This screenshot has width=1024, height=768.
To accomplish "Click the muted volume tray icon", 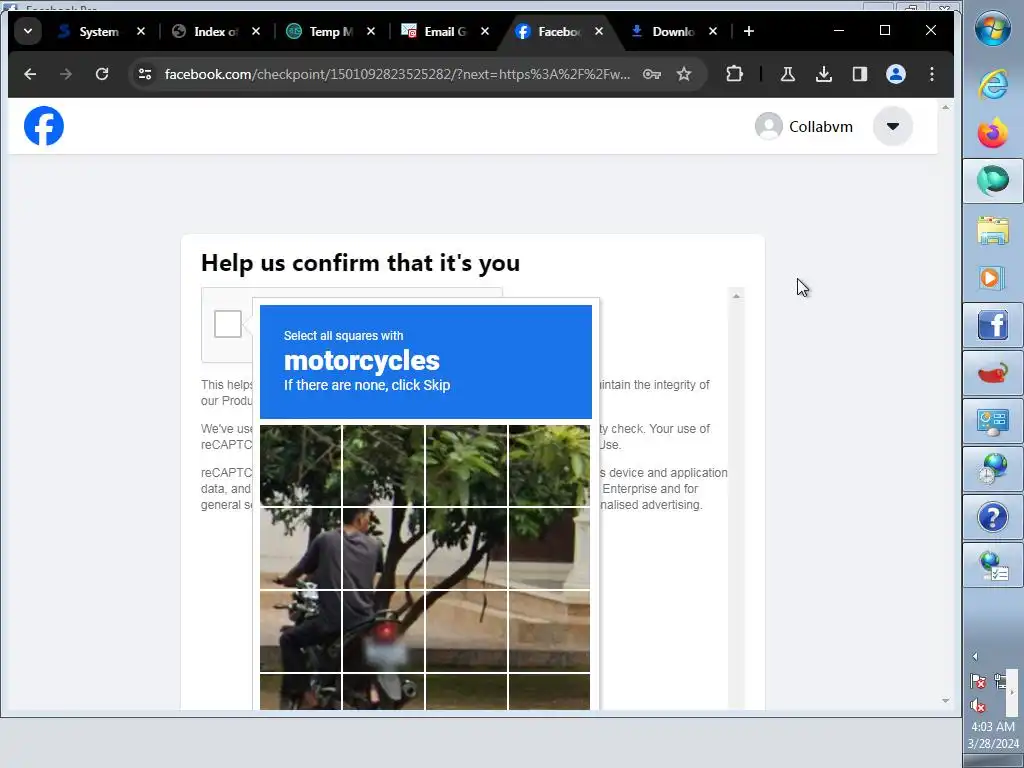I will 978,705.
